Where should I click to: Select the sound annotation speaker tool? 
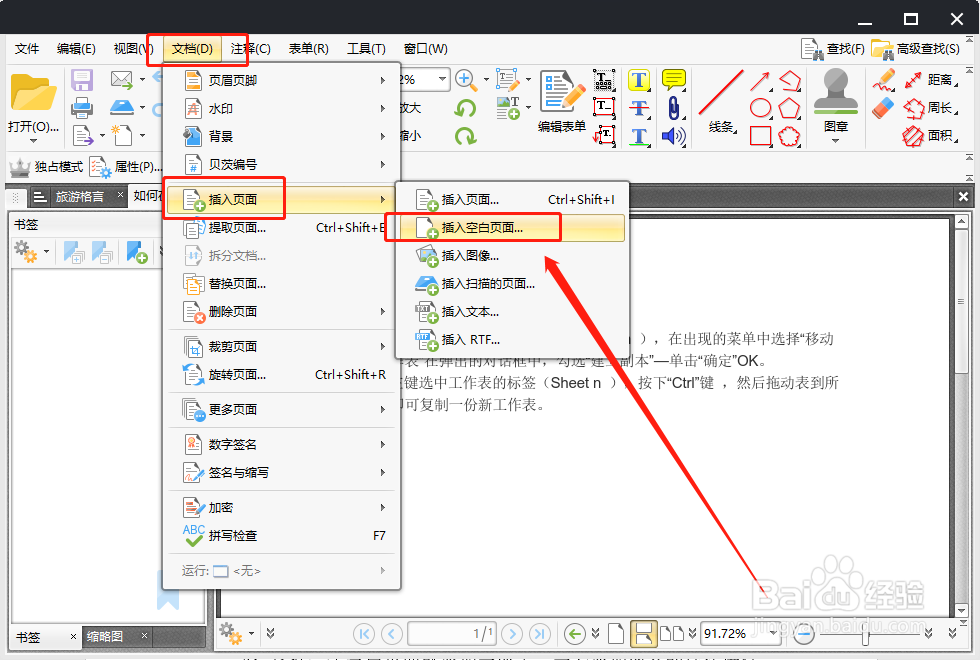point(672,134)
